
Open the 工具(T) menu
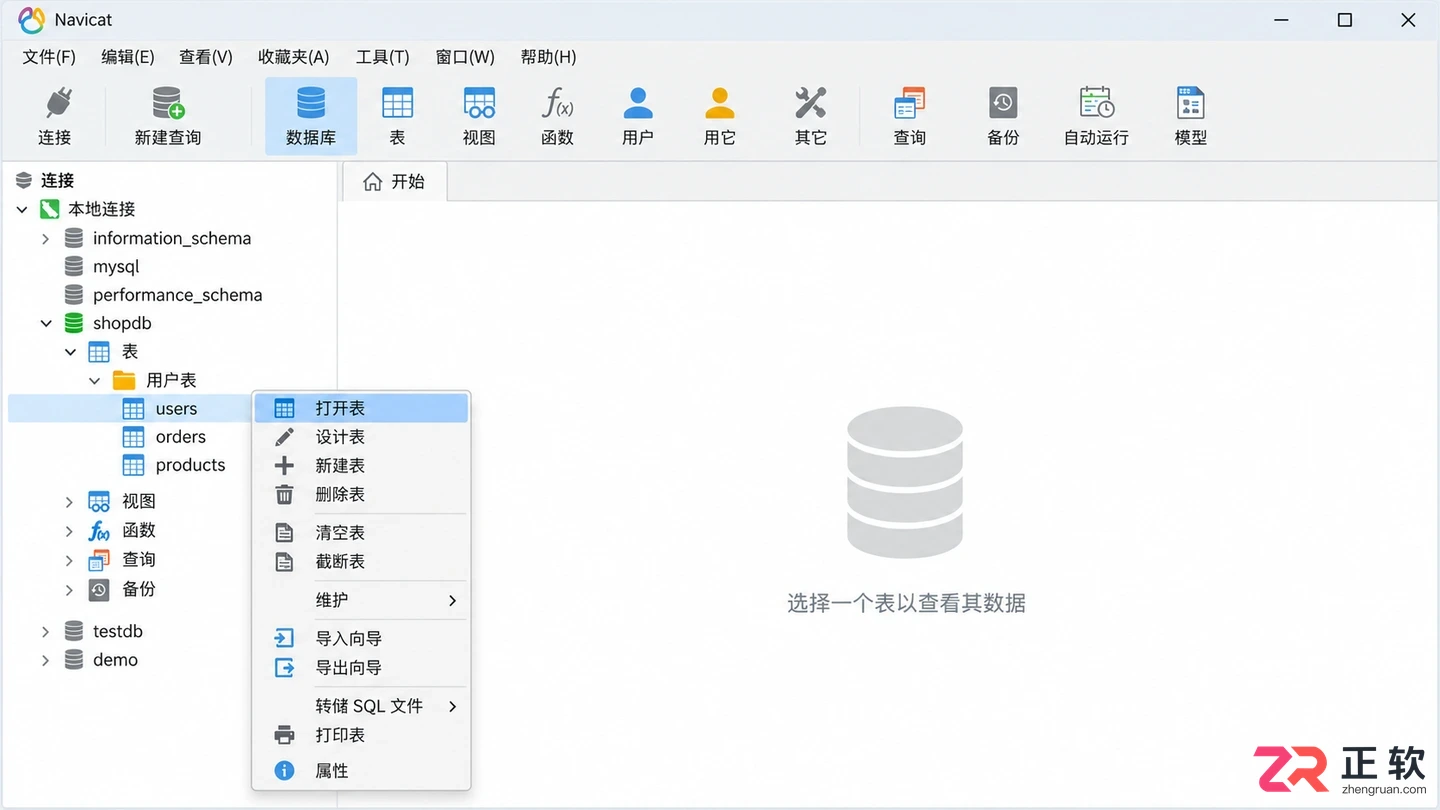click(x=382, y=57)
